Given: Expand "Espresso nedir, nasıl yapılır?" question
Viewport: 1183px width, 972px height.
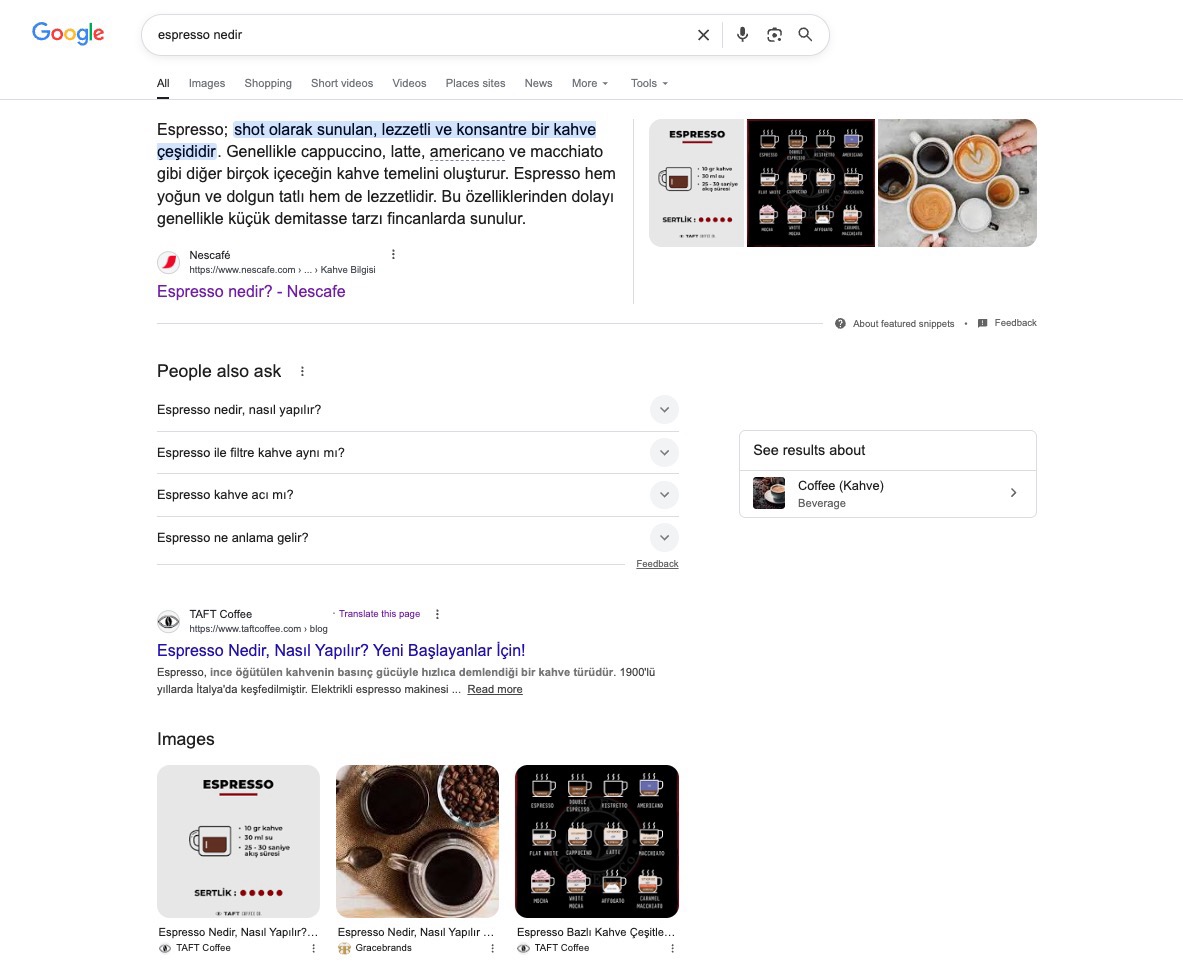Looking at the screenshot, I should point(418,410).
